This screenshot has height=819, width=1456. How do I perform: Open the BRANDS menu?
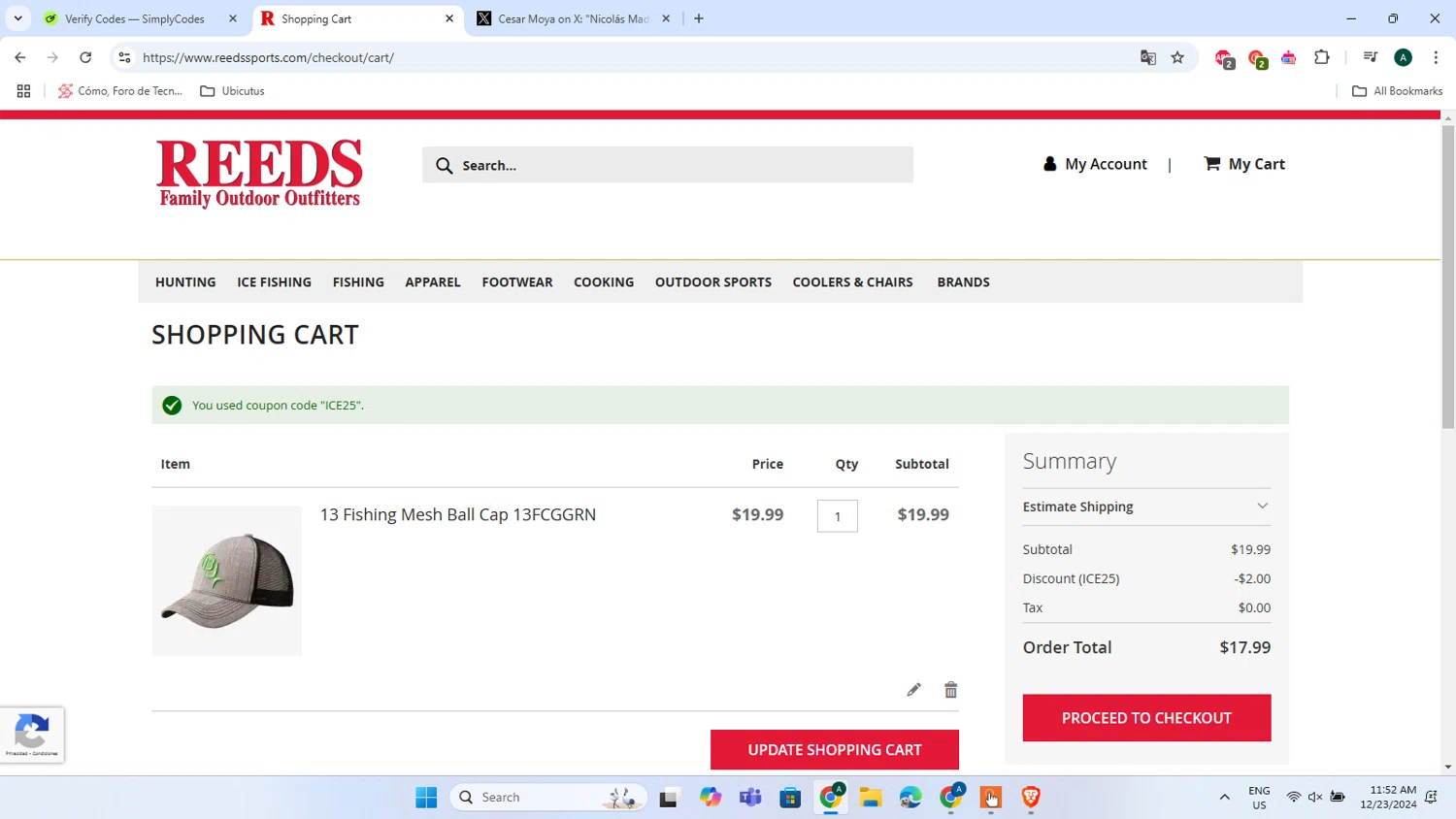[963, 282]
